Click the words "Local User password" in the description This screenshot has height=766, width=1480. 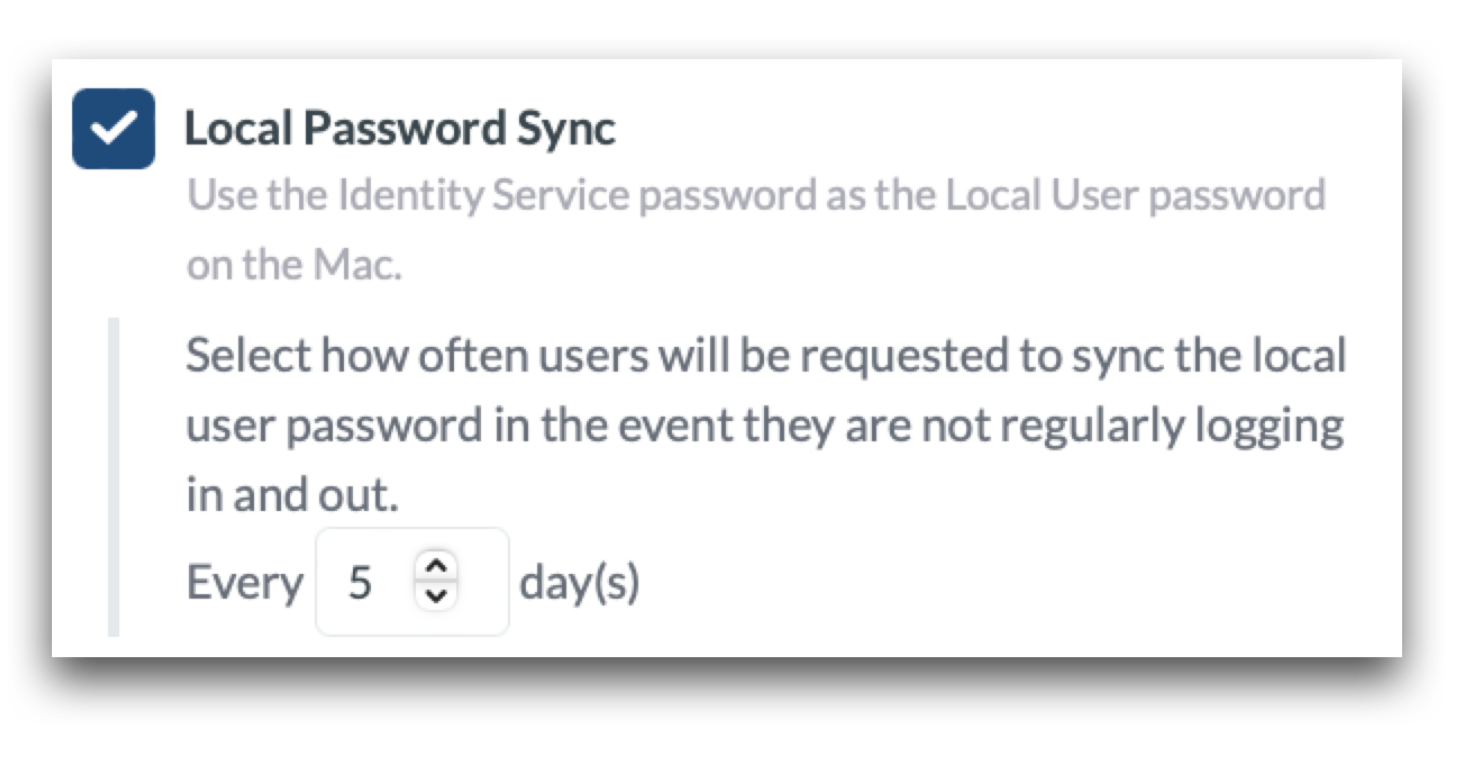[1135, 196]
